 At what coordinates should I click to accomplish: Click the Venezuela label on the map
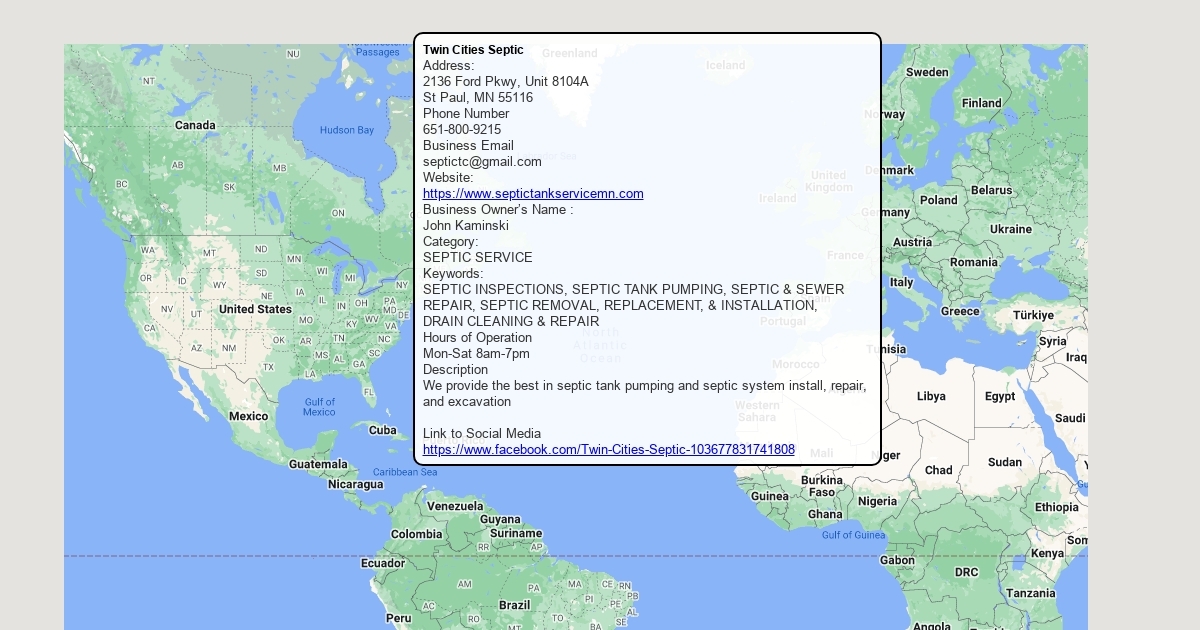tap(455, 506)
